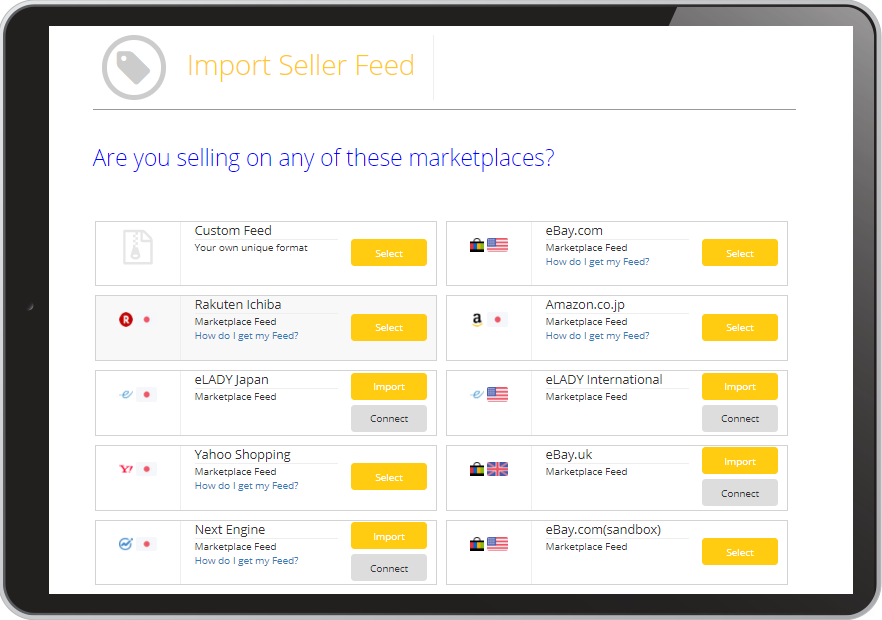Click the 'Import Seller Feed' page title
The image size is (882, 620).
pyautogui.click(x=301, y=65)
